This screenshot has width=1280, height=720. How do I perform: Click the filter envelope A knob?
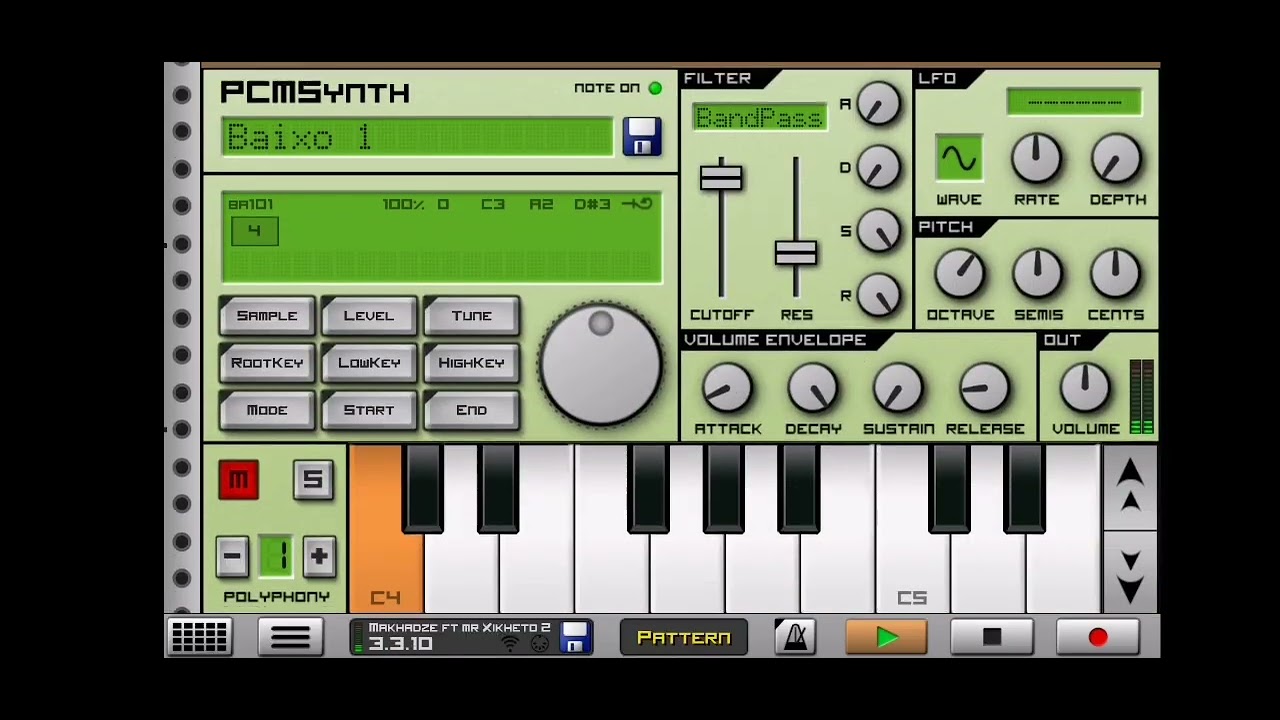[x=878, y=104]
